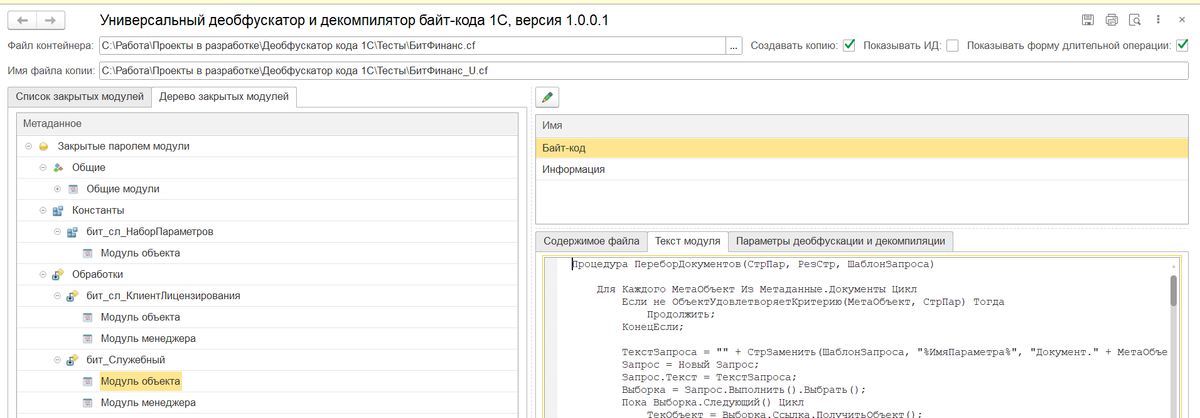Image resolution: width=1200 pixels, height=418 pixels.
Task: Collapse the Закрытые паролем модули root node
Action: tap(29, 146)
